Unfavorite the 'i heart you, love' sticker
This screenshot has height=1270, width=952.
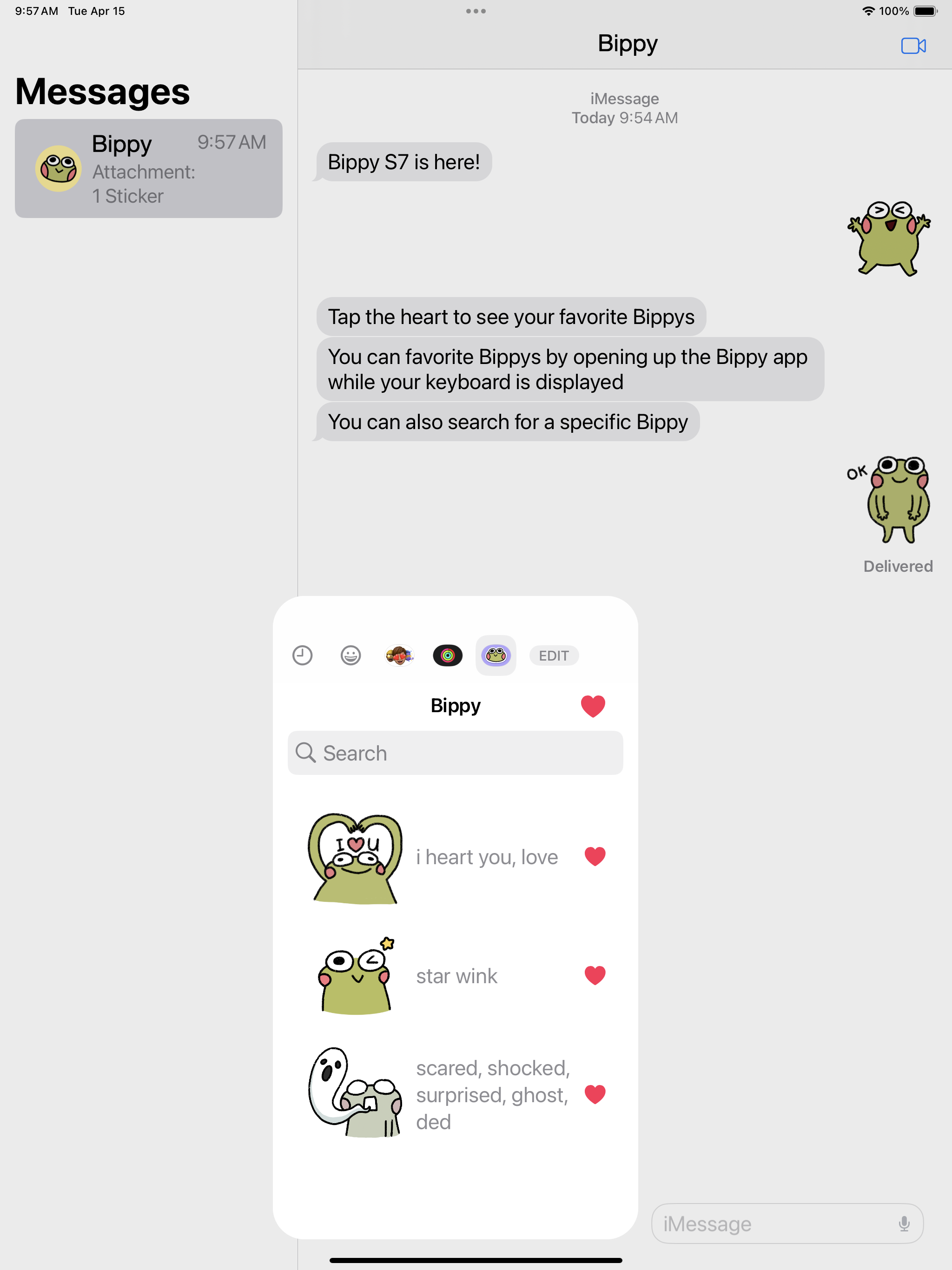click(x=595, y=857)
